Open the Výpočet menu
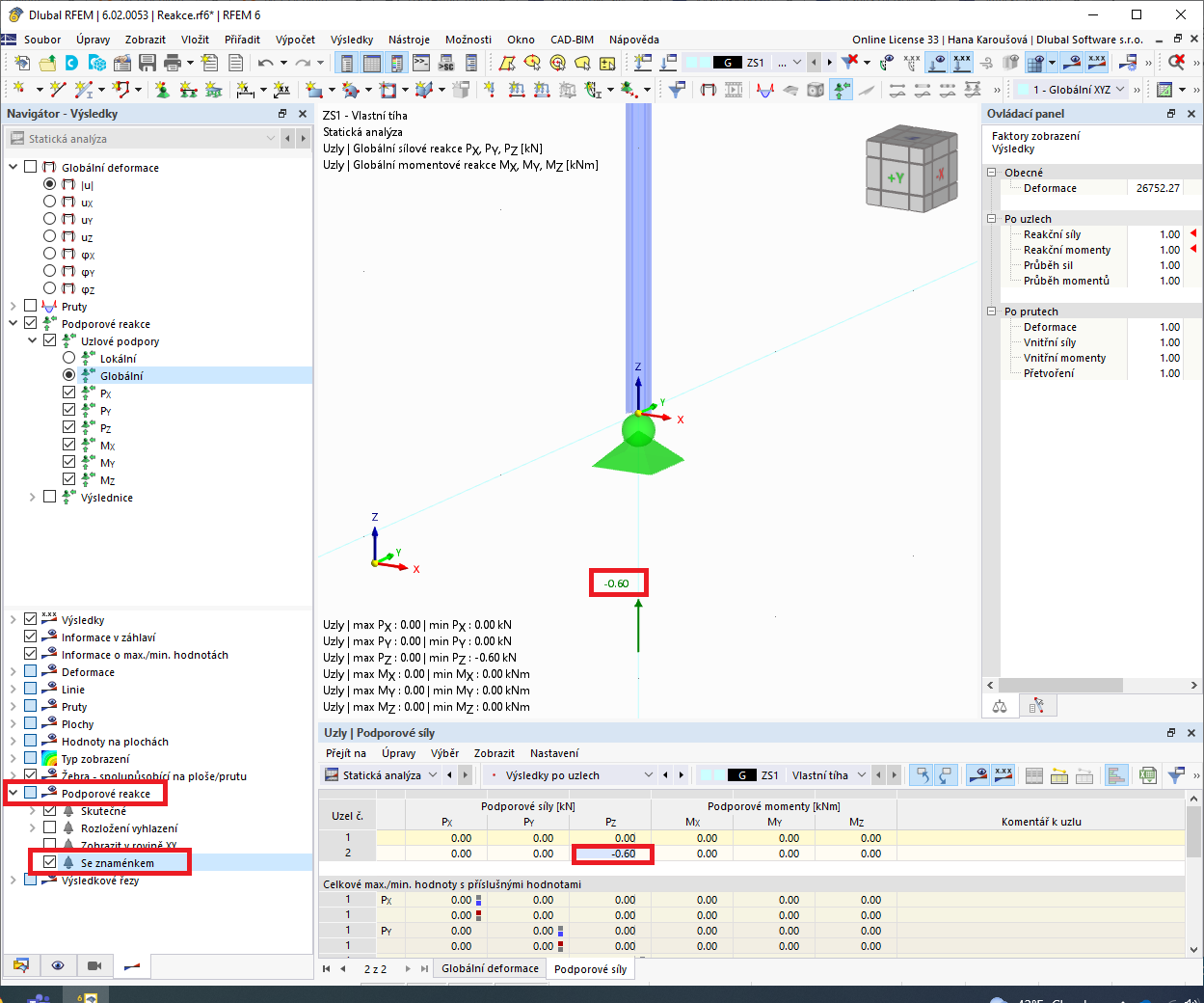Screen dimensions: 1204x1003 click(x=295, y=40)
